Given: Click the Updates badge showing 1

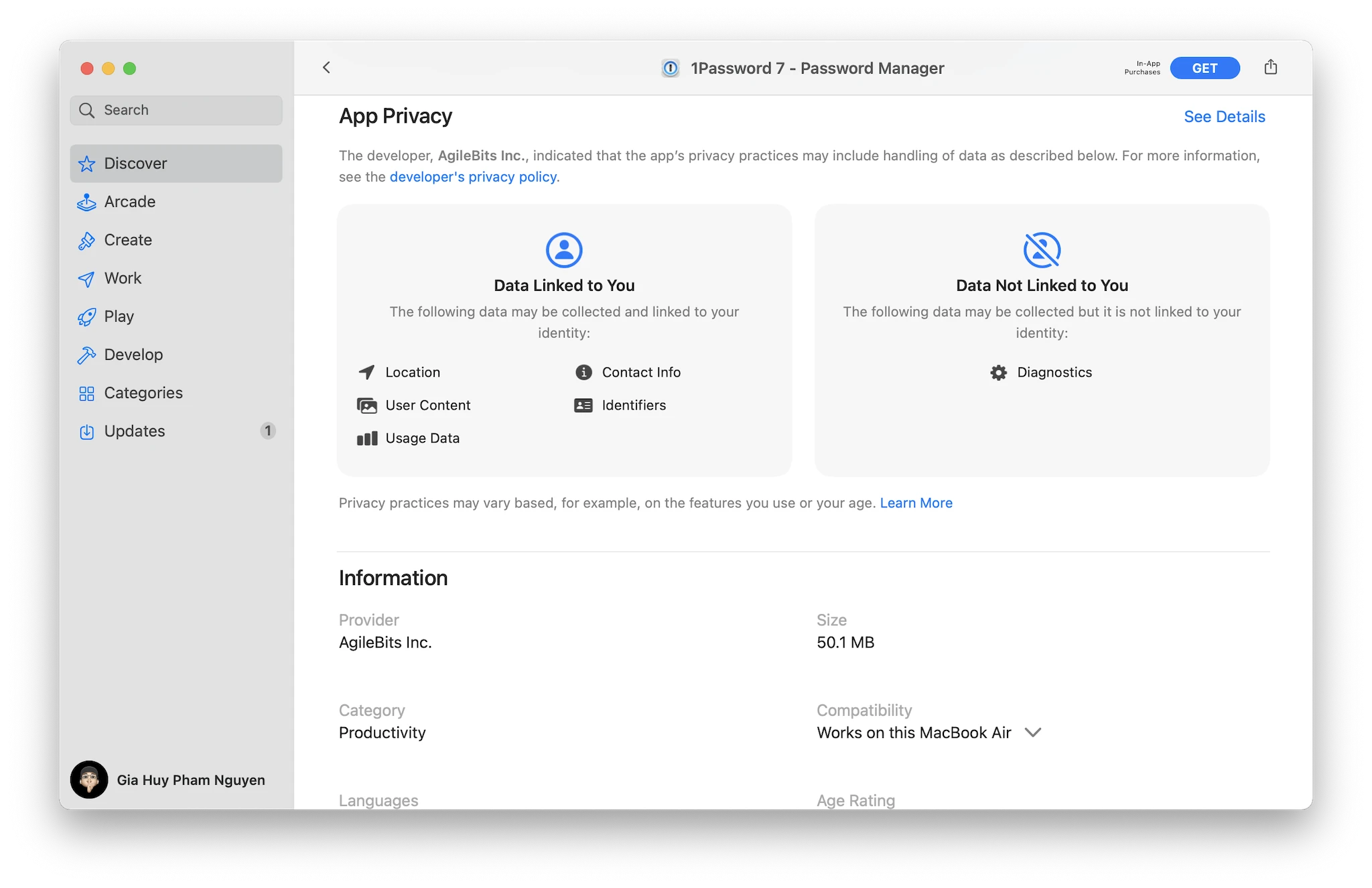Looking at the screenshot, I should pyautogui.click(x=268, y=431).
